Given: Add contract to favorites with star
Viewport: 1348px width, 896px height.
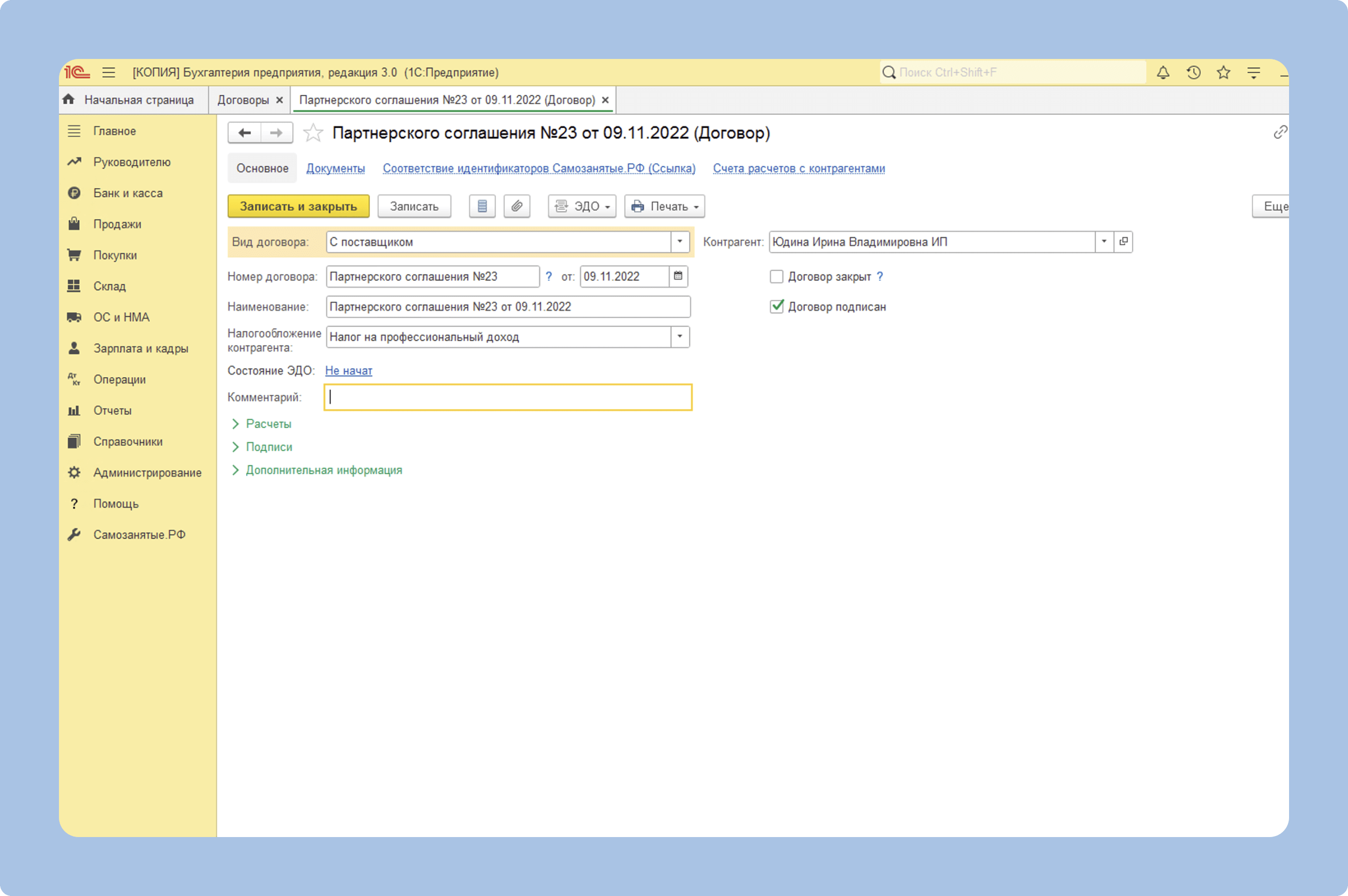Looking at the screenshot, I should coord(312,133).
